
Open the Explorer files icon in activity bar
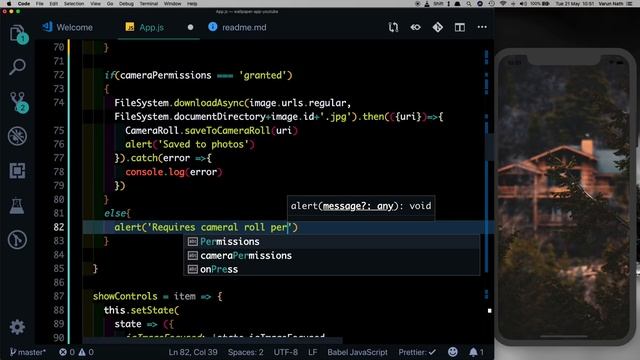tap(18, 33)
